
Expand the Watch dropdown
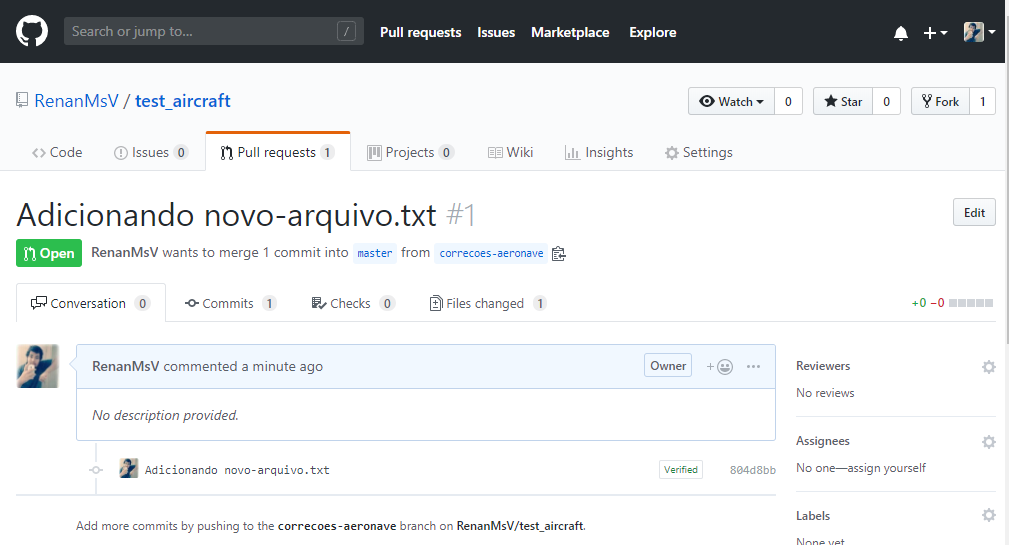pos(731,101)
